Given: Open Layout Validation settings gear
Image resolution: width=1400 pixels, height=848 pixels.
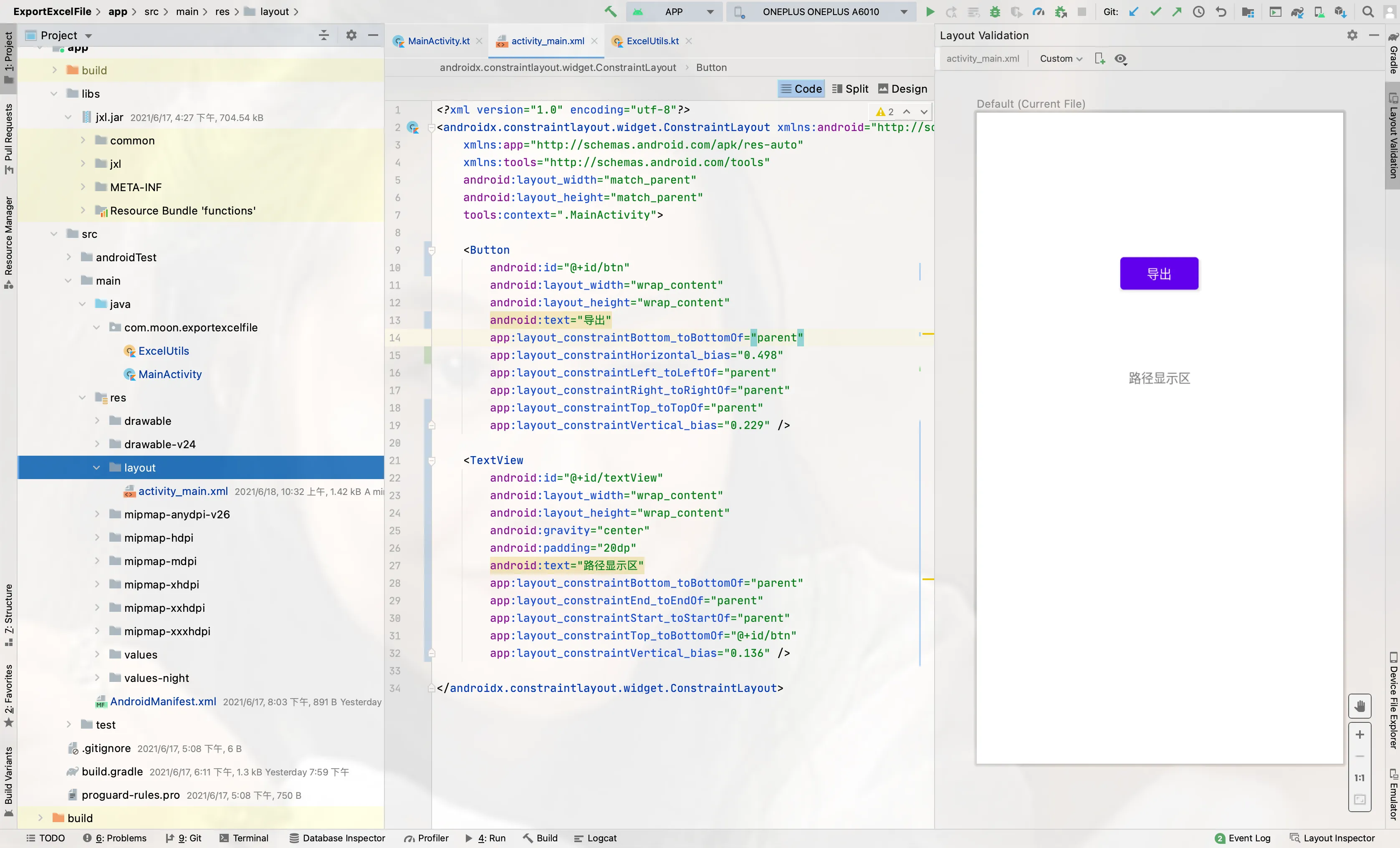Looking at the screenshot, I should [1352, 35].
